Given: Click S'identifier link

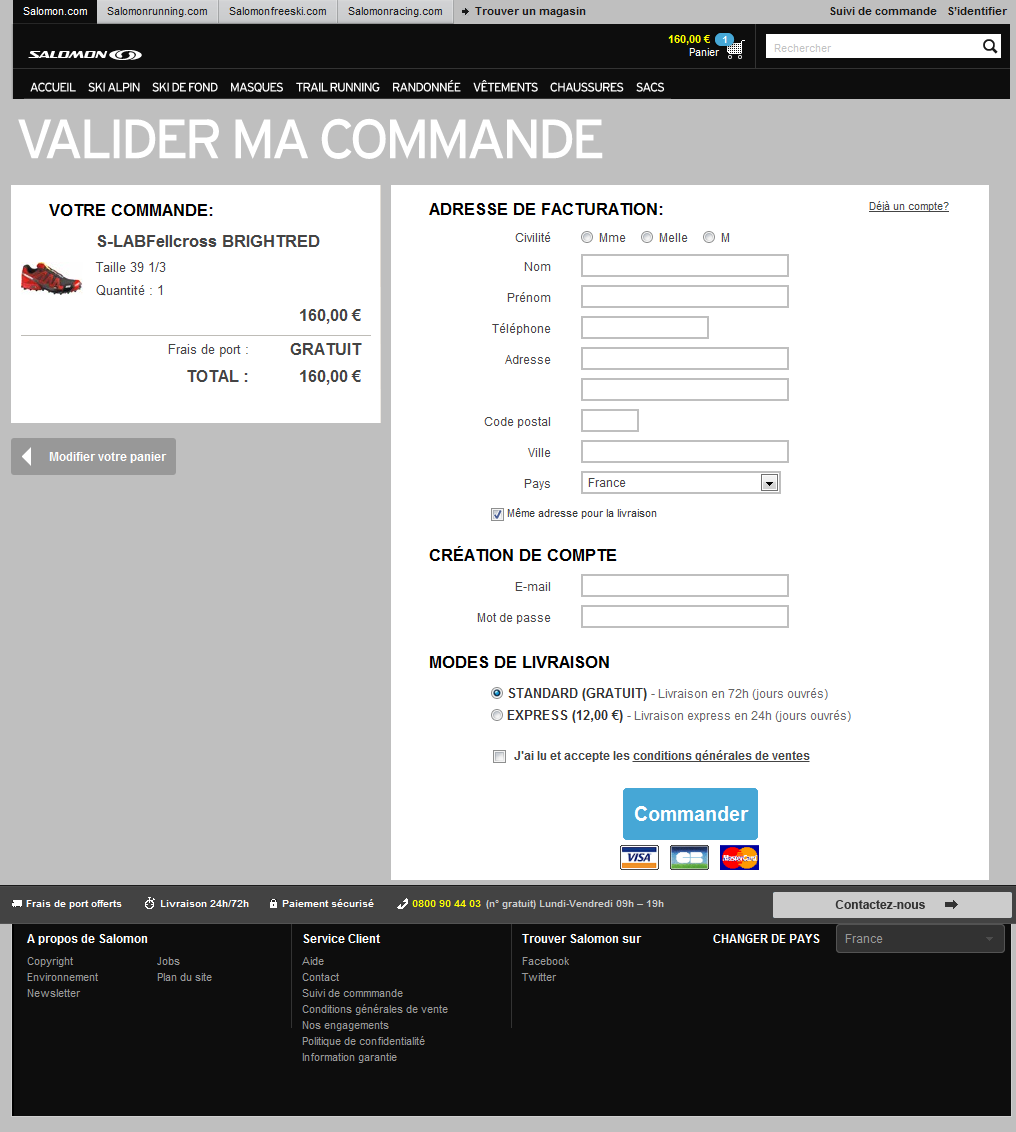Looking at the screenshot, I should 977,12.
